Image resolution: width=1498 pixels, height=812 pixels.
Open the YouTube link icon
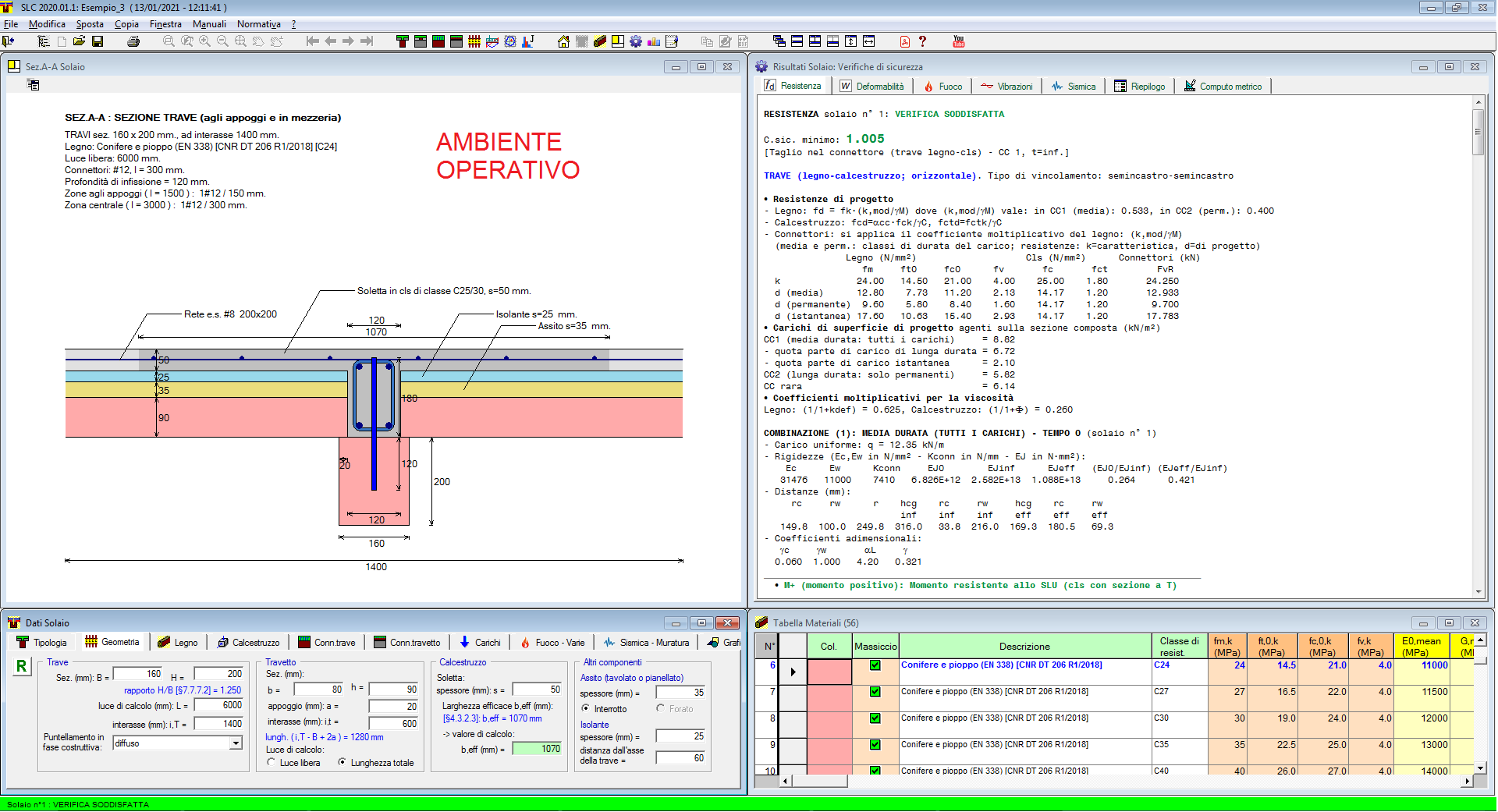point(958,41)
